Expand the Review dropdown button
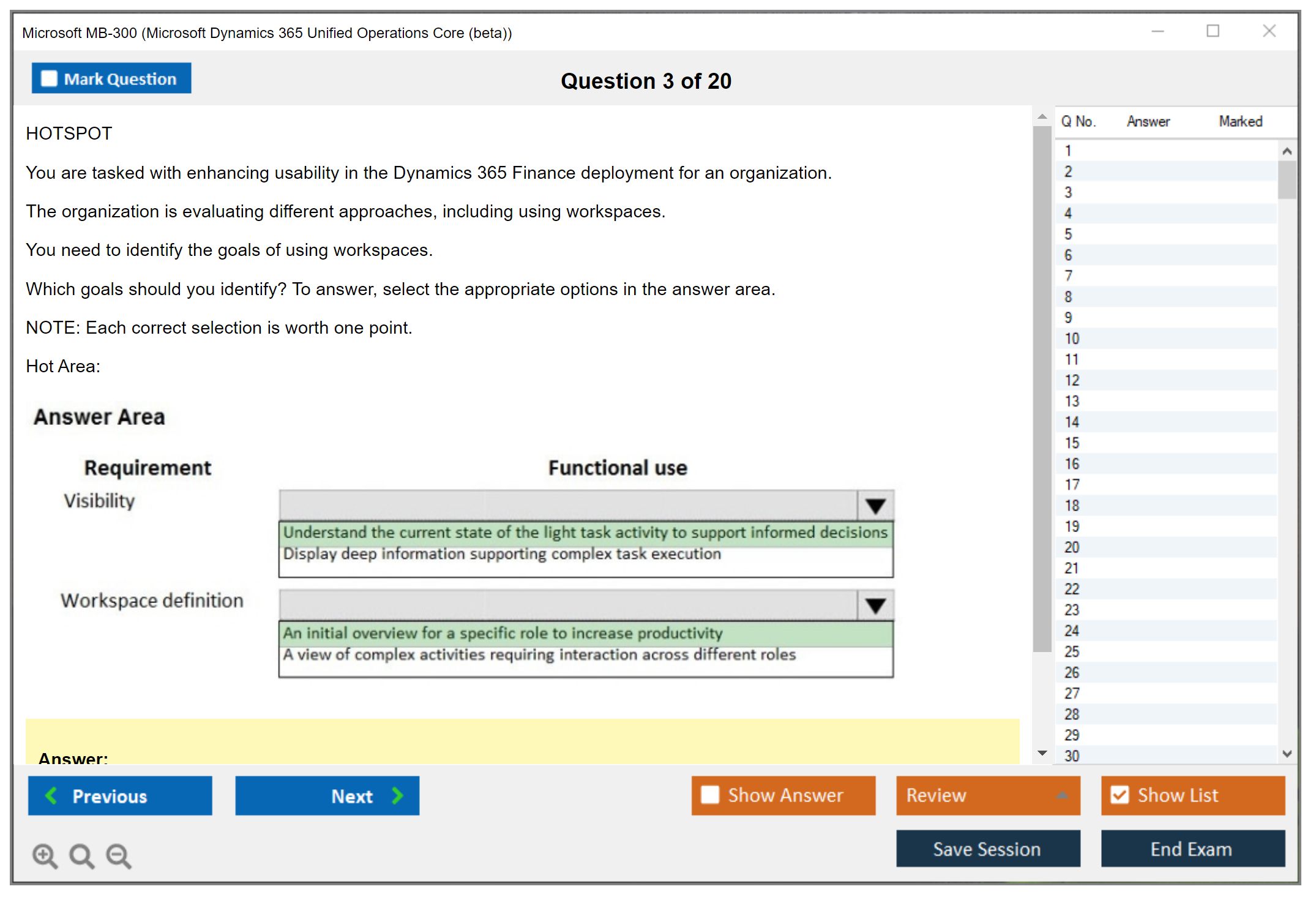Image resolution: width=1316 pixels, height=900 pixels. (1062, 795)
